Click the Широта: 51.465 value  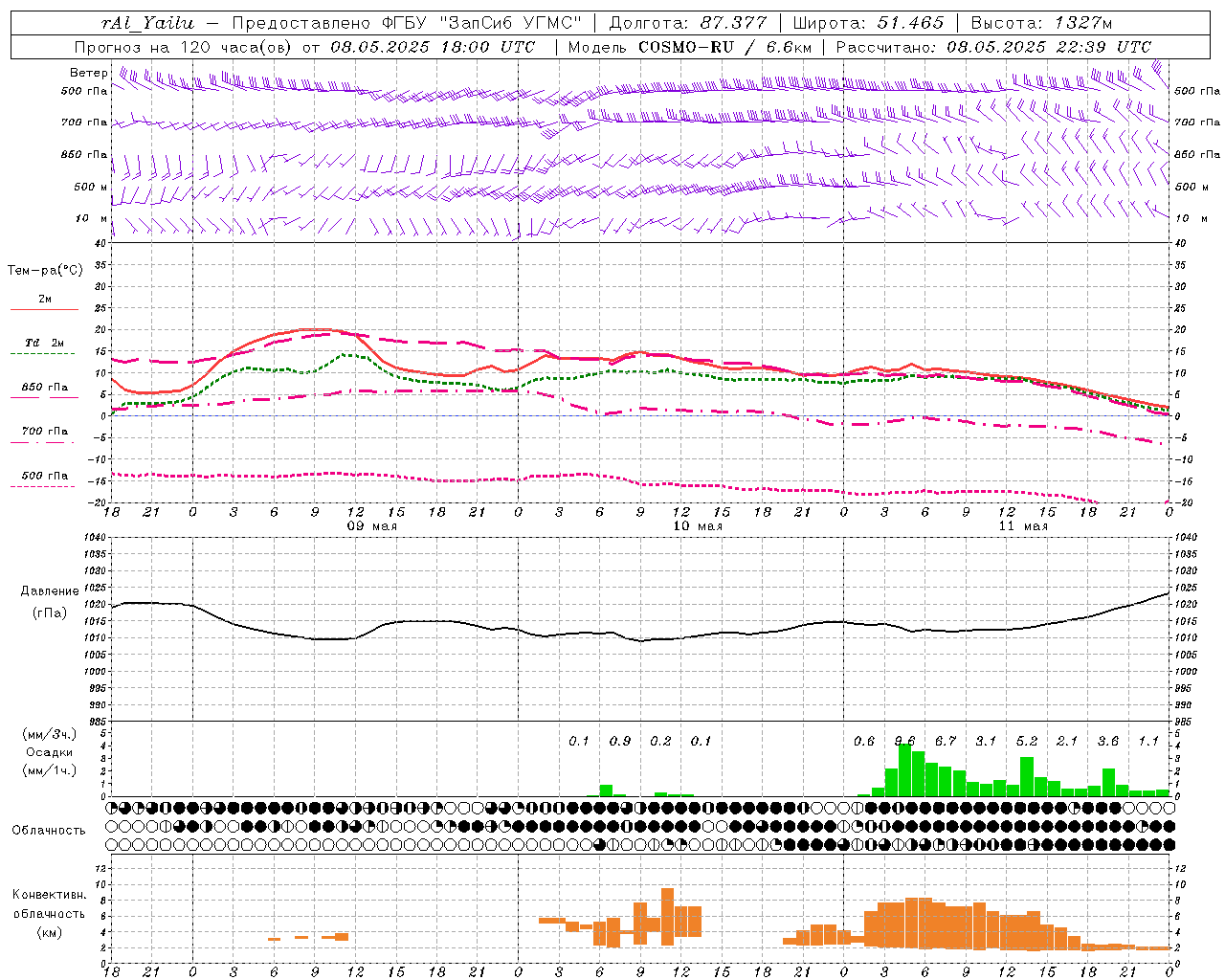coord(868,23)
